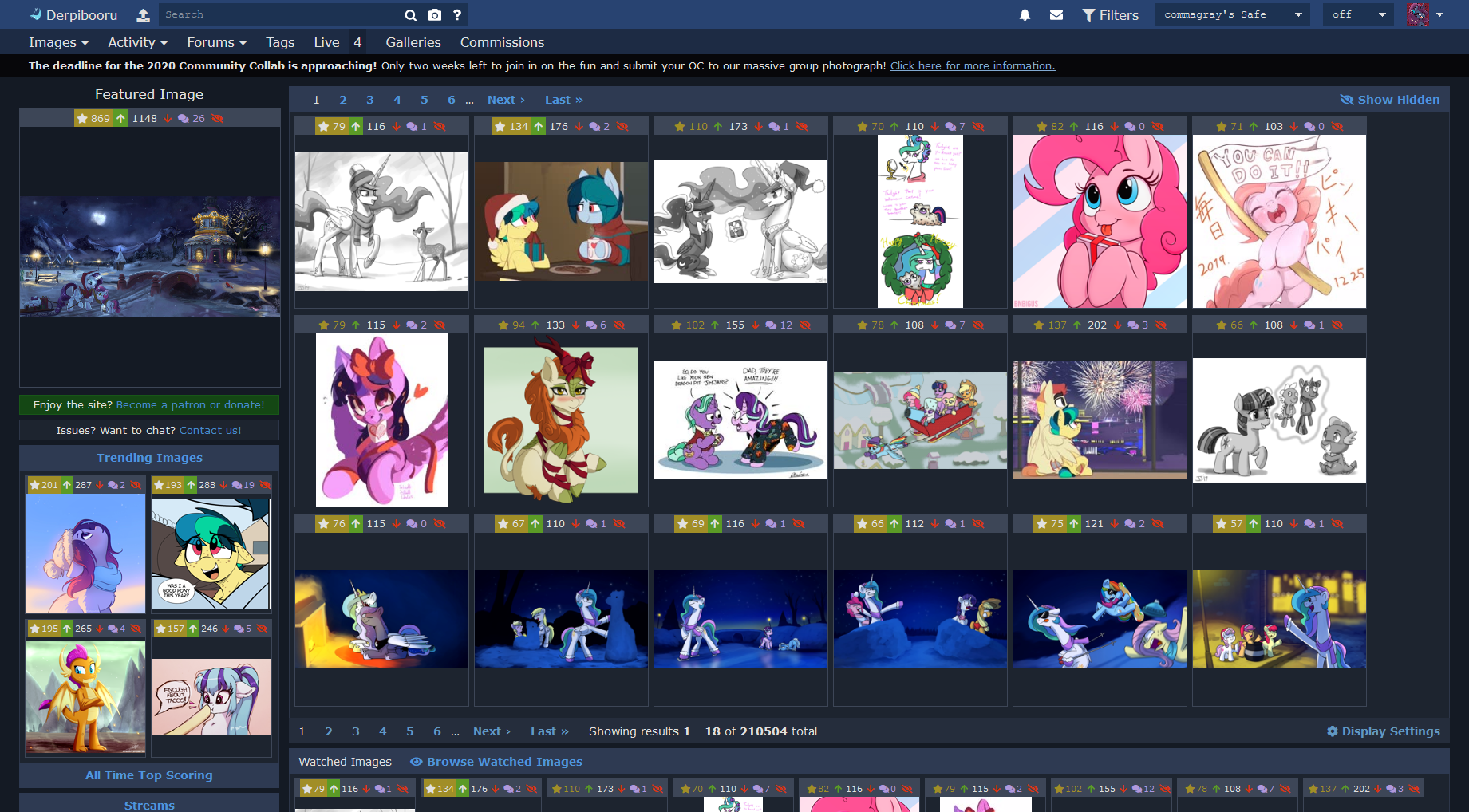
Task: Upvote trending image scoring 288
Action: click(192, 484)
